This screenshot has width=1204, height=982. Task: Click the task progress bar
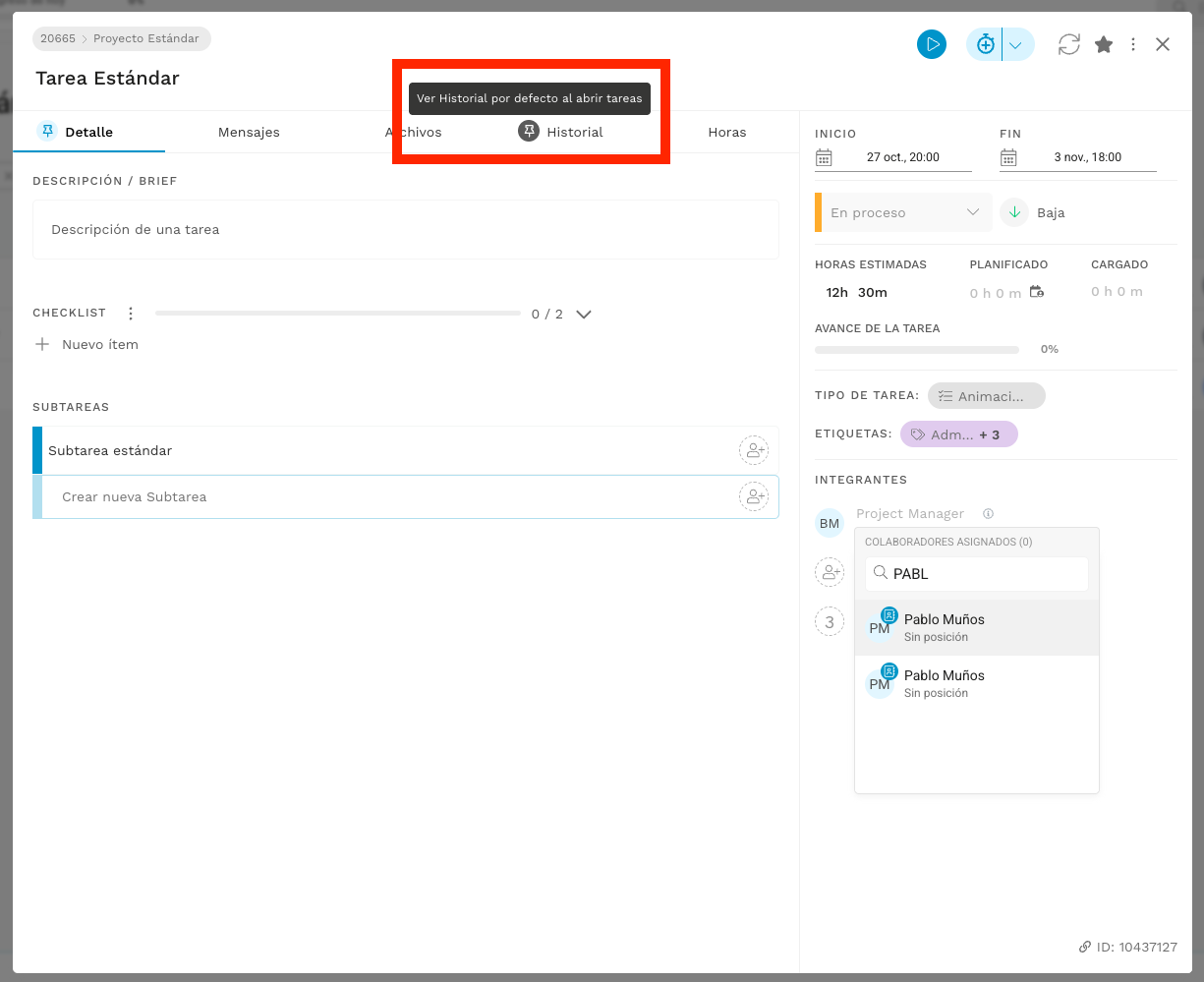917,349
